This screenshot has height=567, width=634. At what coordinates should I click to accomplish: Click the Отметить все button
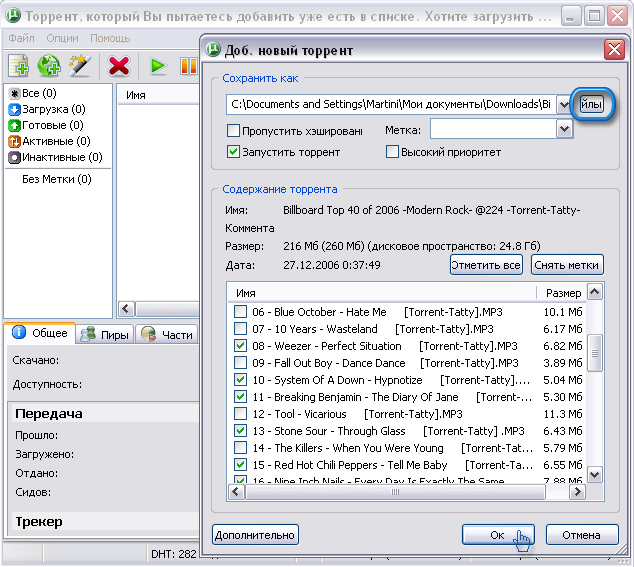[x=486, y=265]
